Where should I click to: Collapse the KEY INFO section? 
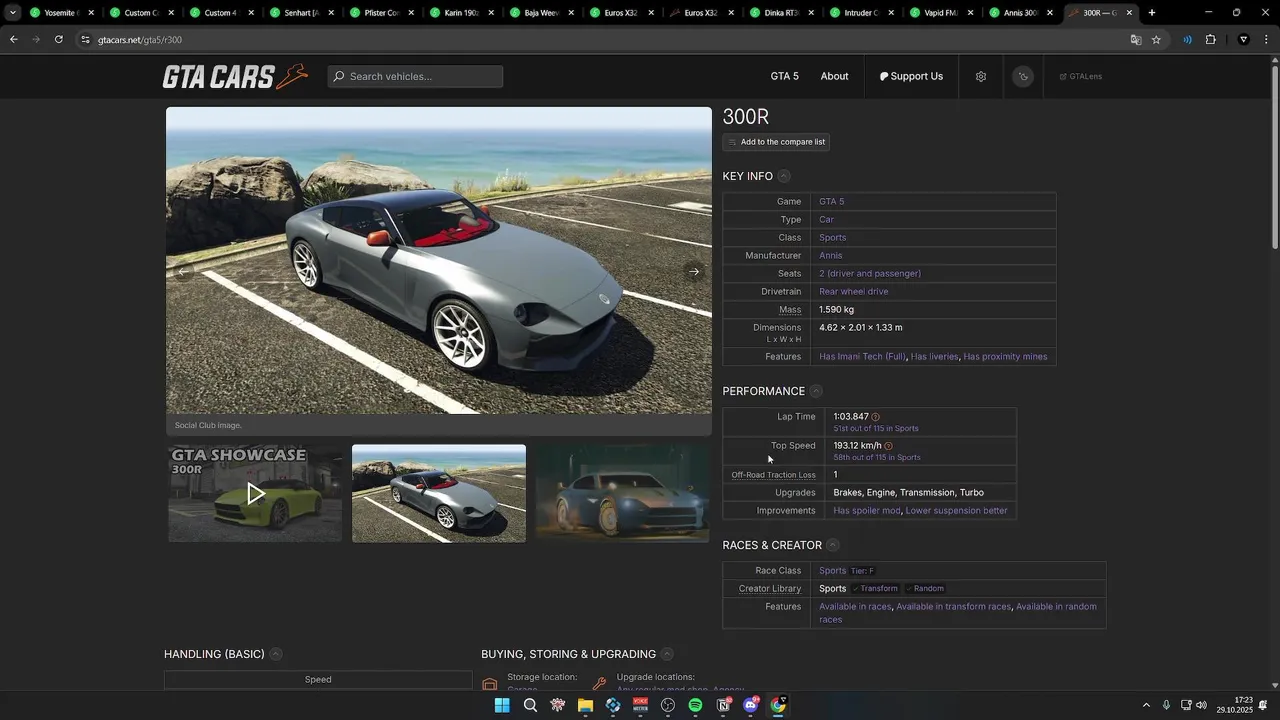[784, 176]
